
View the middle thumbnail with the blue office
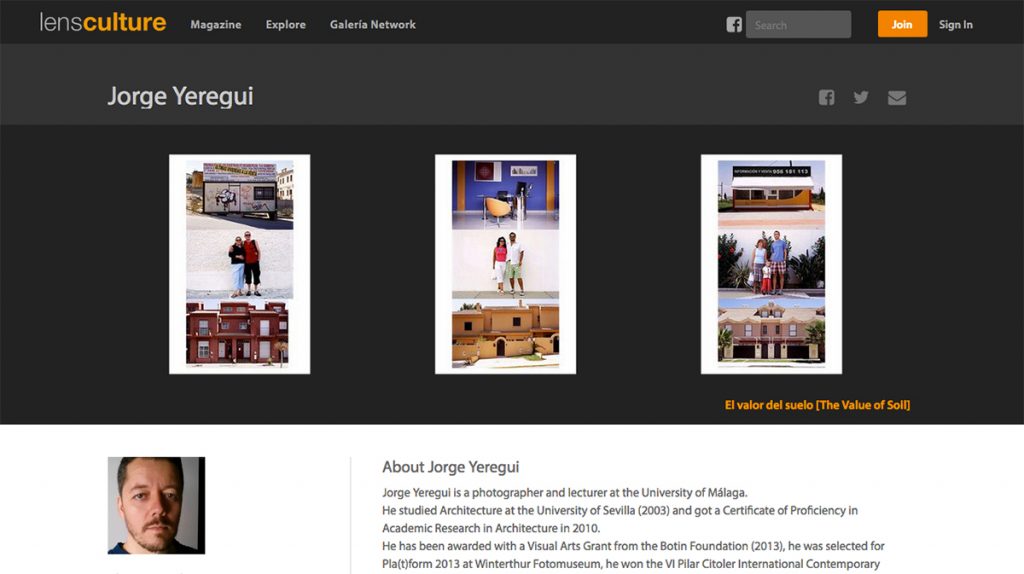tap(505, 264)
